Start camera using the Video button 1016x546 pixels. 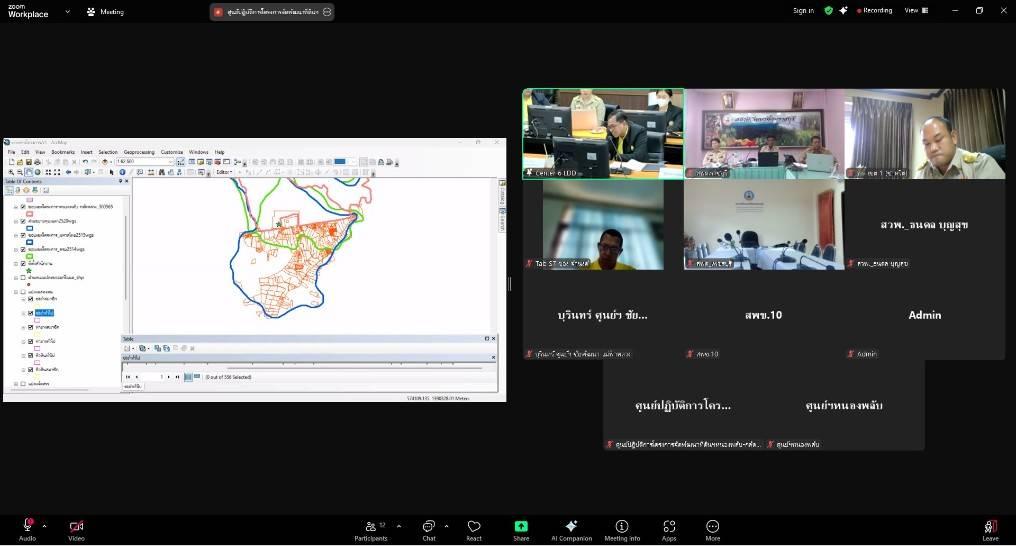(x=76, y=527)
